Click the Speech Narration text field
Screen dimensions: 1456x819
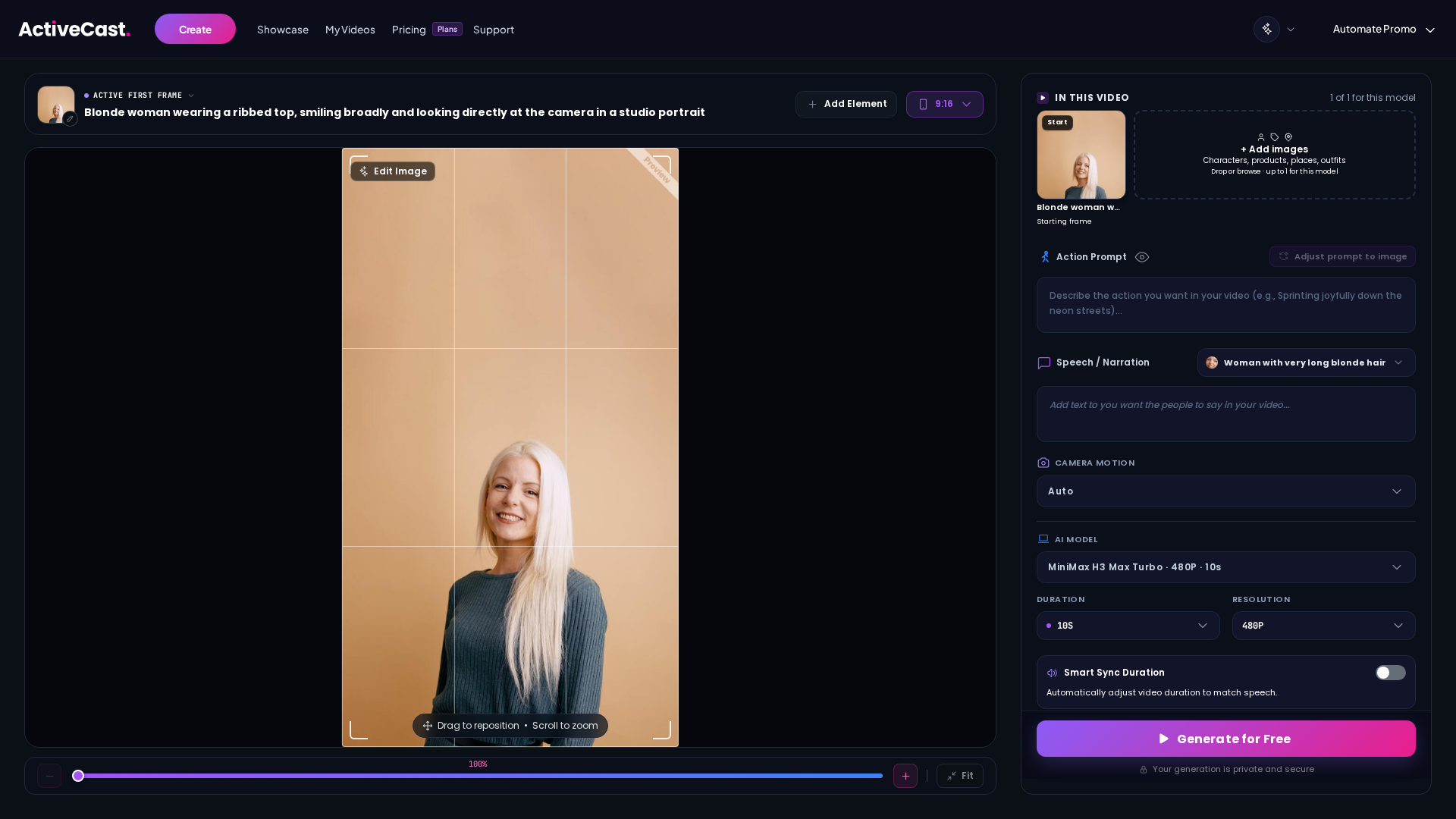pyautogui.click(x=1226, y=414)
